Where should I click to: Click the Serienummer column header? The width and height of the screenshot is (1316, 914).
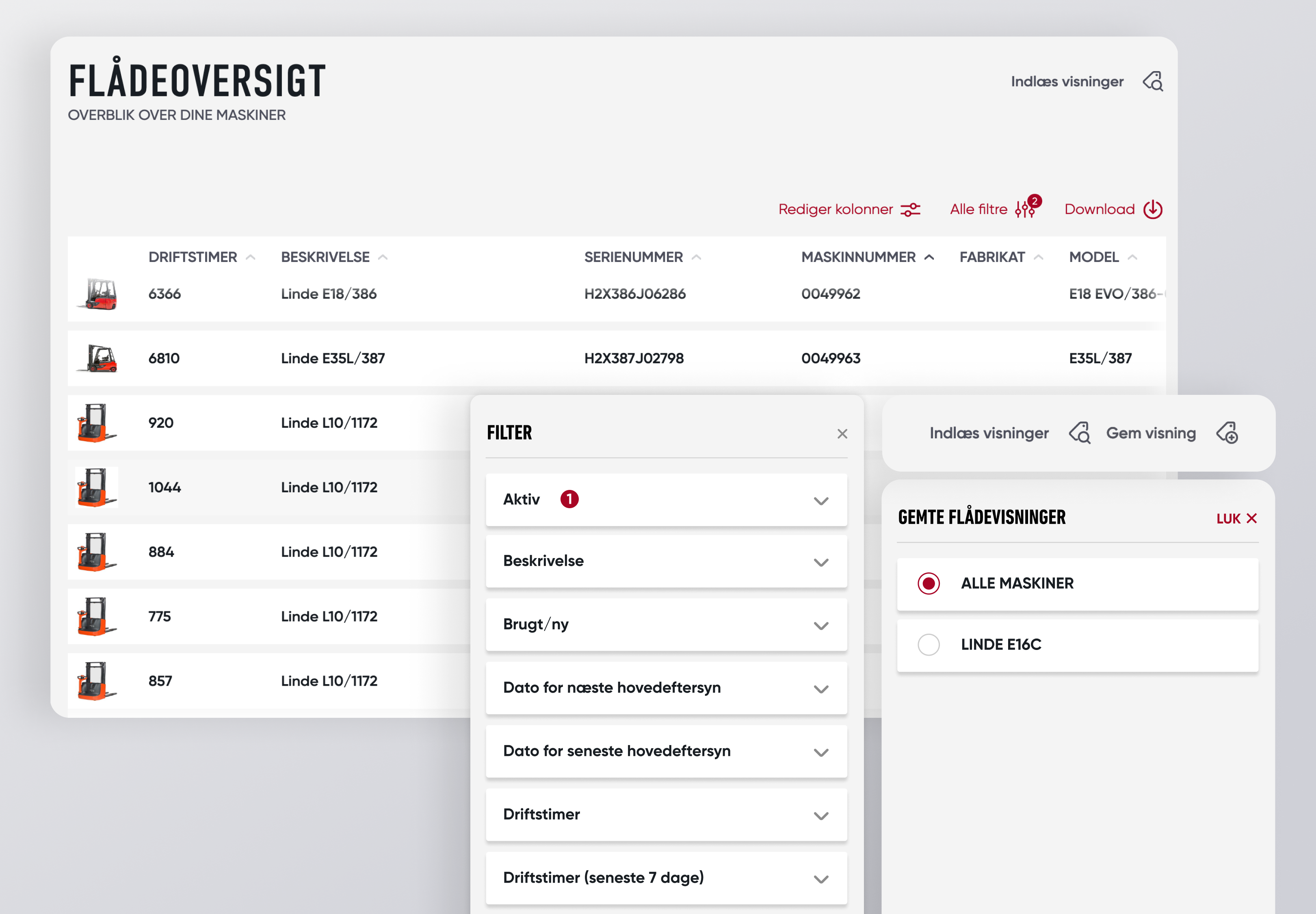[x=633, y=258]
